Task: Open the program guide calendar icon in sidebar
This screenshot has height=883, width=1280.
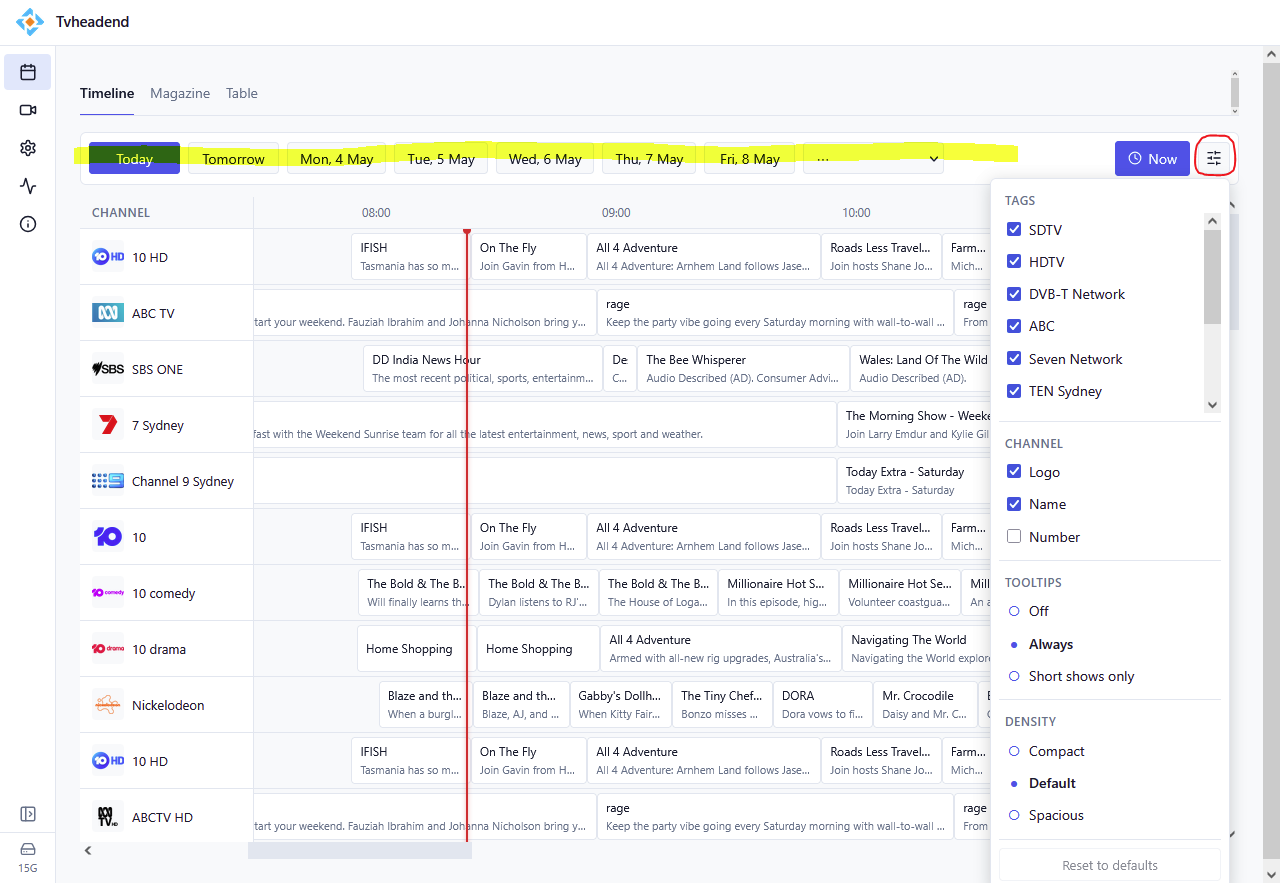Action: pyautogui.click(x=28, y=72)
